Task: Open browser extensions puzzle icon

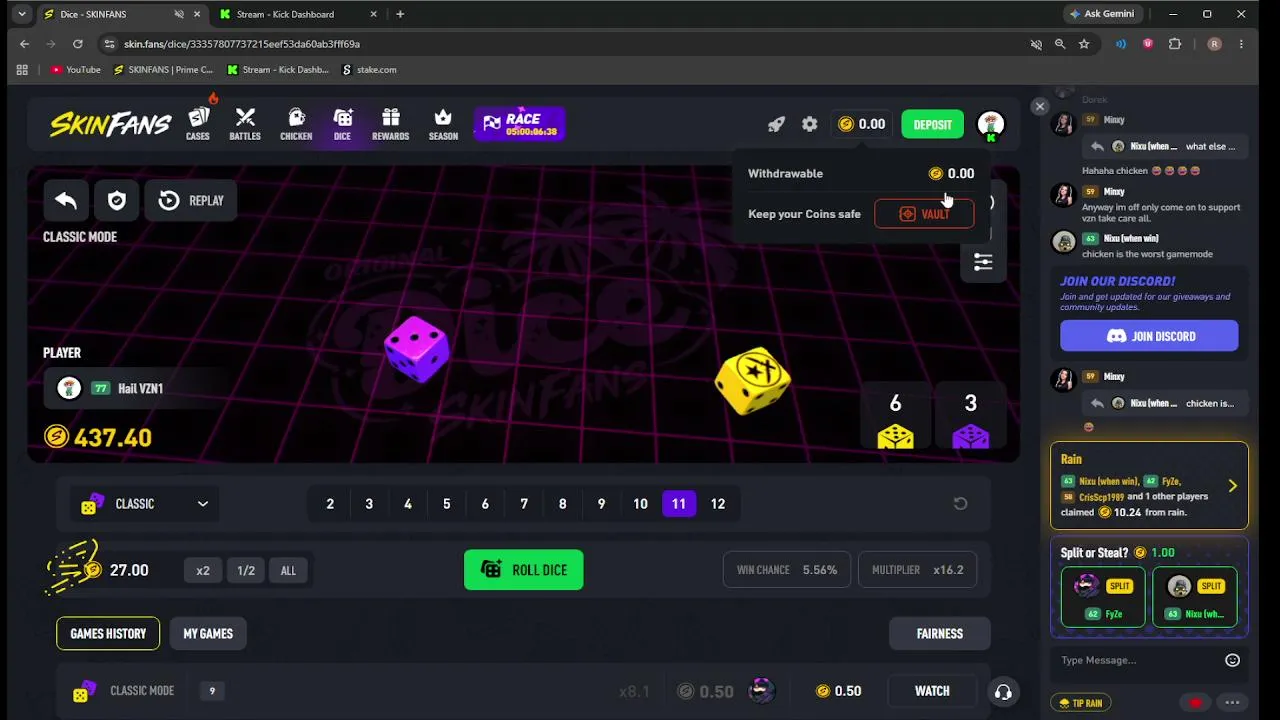Action: pos(1175,44)
